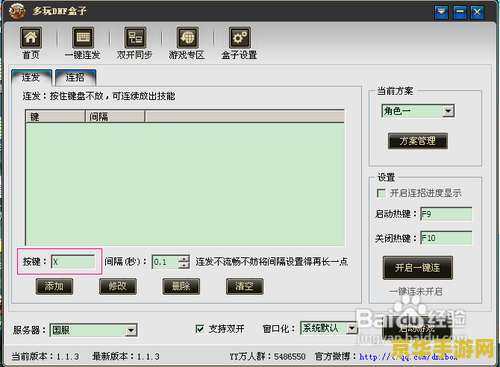Toggle the 支持双开 checkbox
This screenshot has height=367, width=500.
click(x=200, y=329)
